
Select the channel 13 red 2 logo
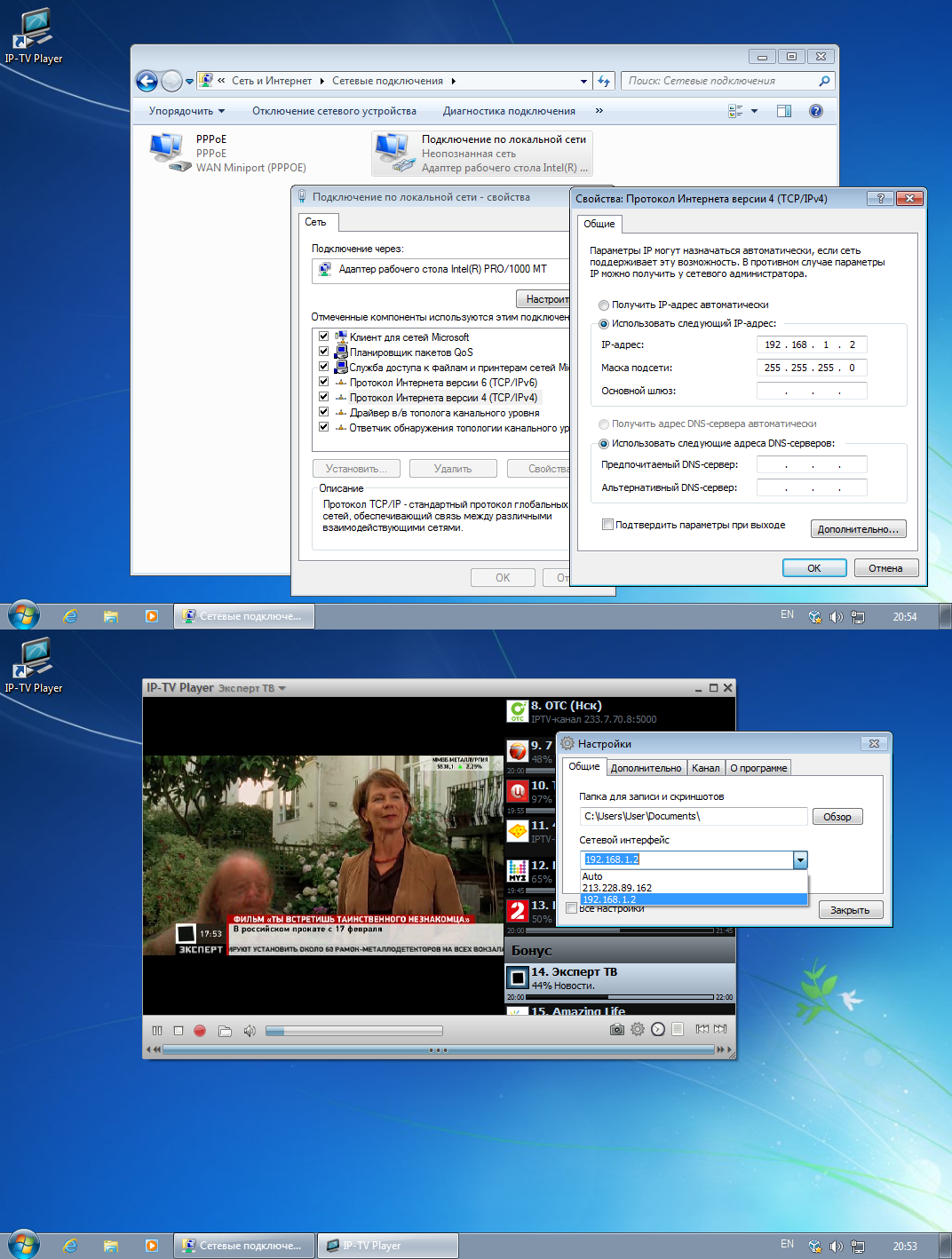tap(518, 911)
